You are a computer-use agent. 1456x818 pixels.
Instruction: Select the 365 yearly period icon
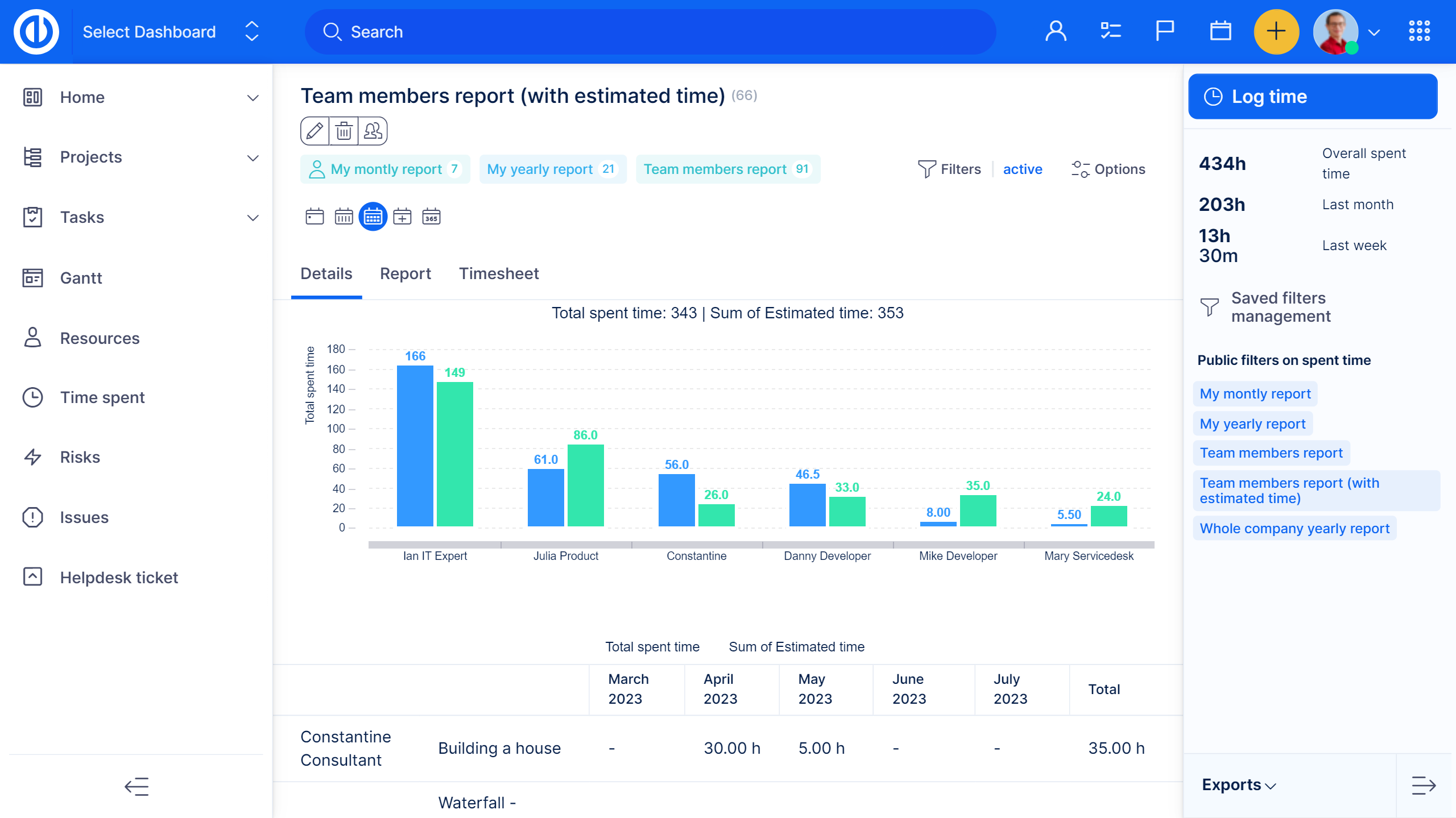(431, 217)
